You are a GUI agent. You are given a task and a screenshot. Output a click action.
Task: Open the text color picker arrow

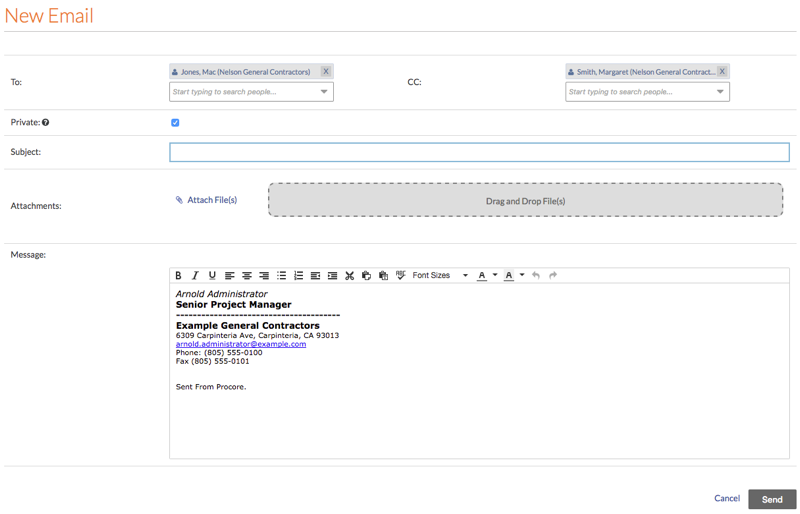495,276
